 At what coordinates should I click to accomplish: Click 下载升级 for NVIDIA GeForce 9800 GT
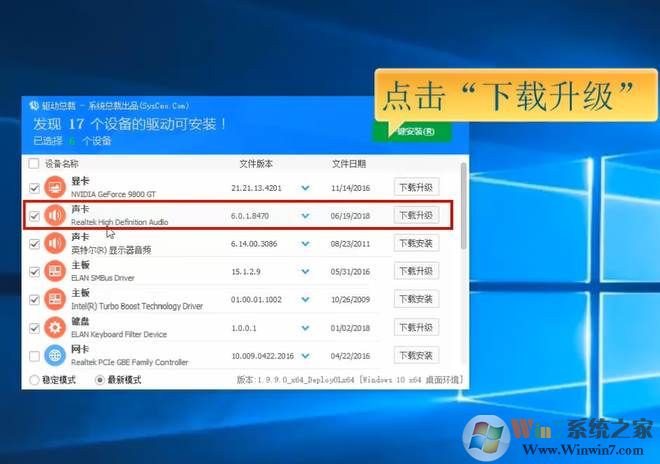tap(416, 187)
